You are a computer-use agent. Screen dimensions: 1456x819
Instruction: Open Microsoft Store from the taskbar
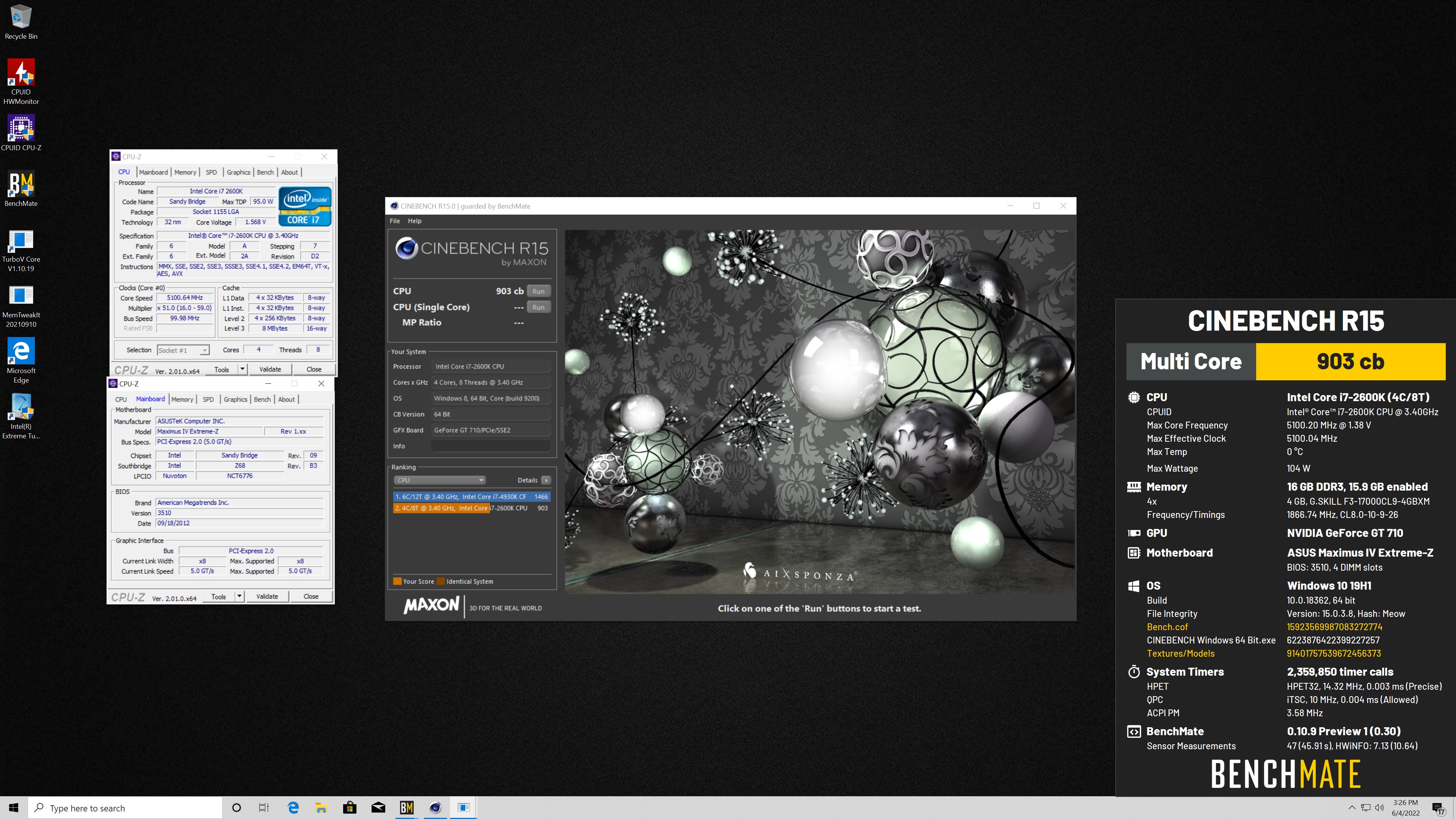coord(349,808)
